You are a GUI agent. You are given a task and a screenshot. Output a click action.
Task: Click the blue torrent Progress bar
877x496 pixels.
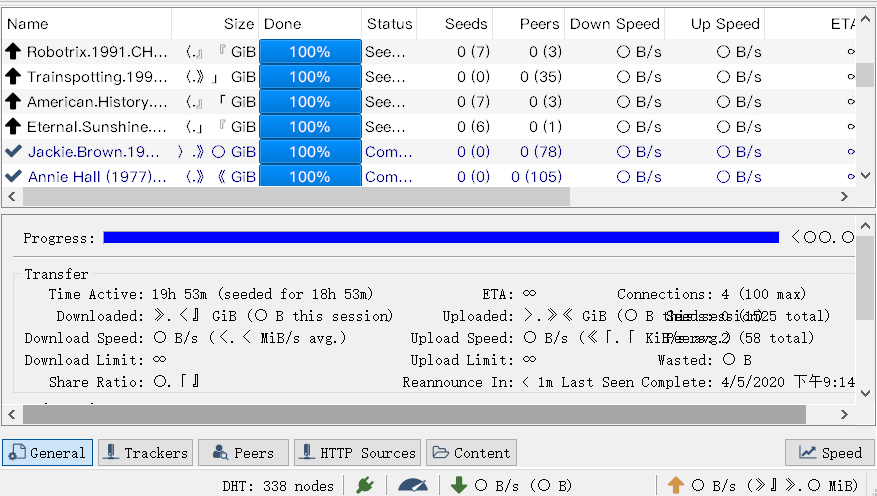441,238
